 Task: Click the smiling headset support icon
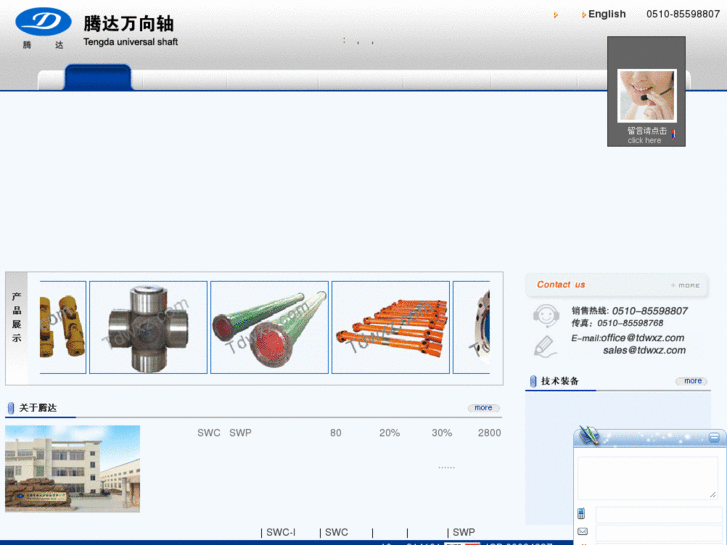click(546, 316)
